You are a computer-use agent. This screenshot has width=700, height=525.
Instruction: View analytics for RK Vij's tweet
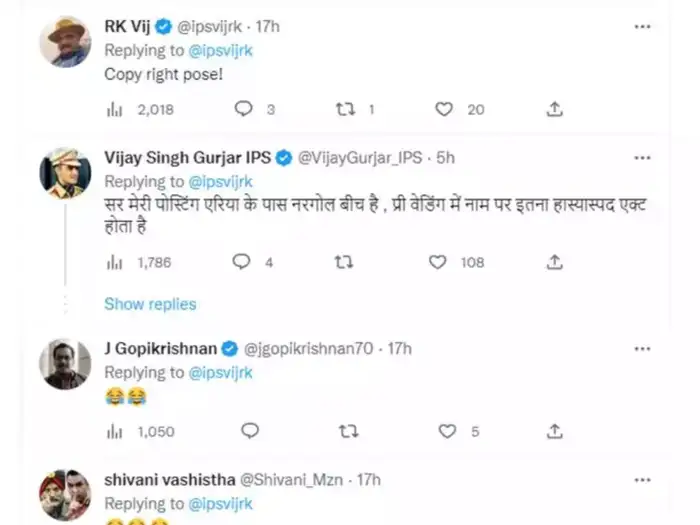pos(112,110)
